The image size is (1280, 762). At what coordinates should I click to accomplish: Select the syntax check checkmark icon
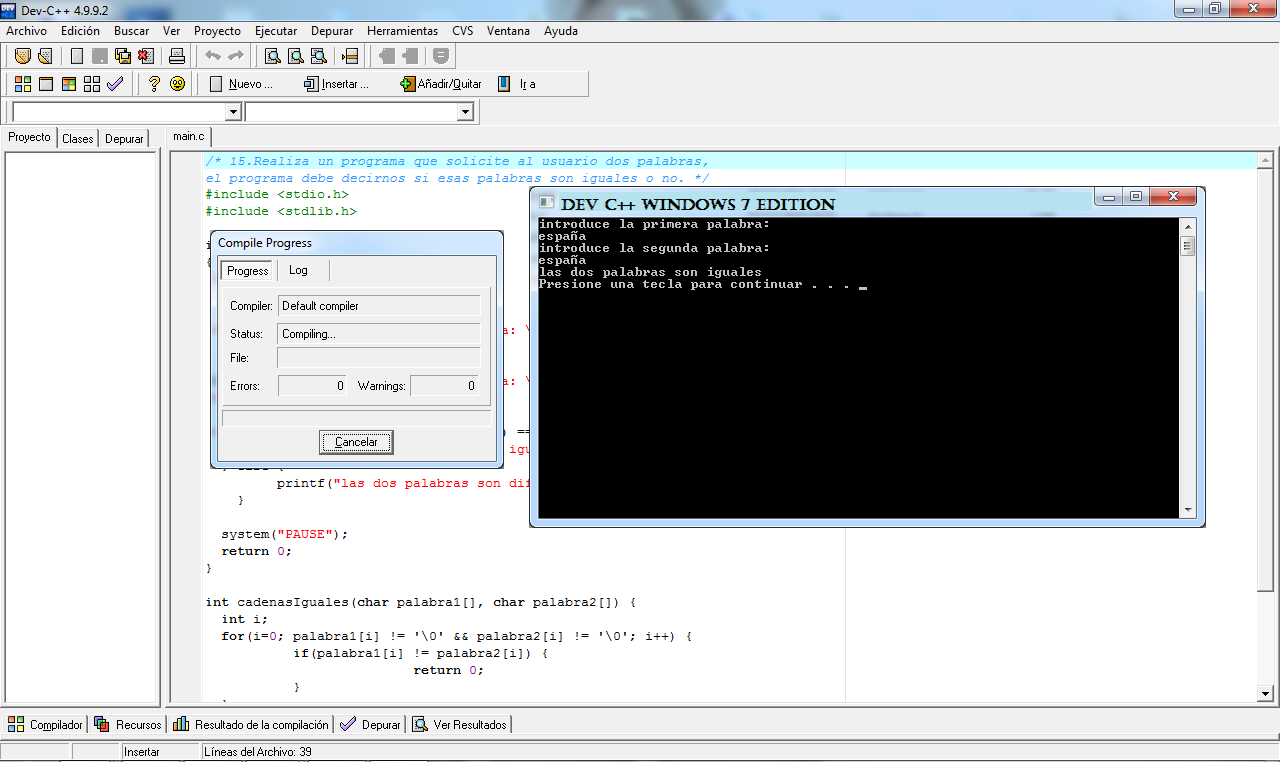coord(114,84)
